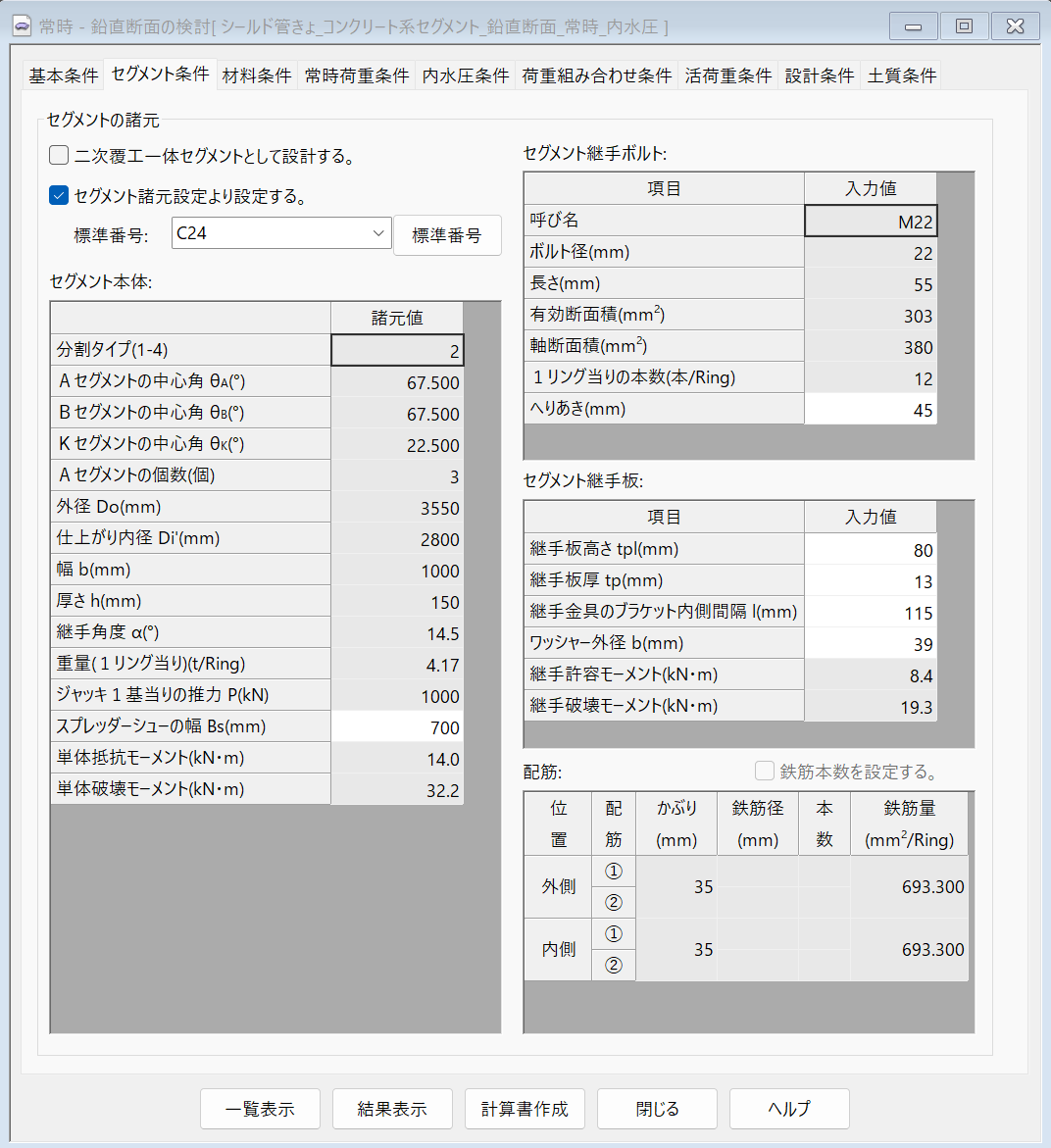The image size is (1051, 1148).
Task: Generate report via 計算書作成 button
Action: click(x=525, y=1109)
